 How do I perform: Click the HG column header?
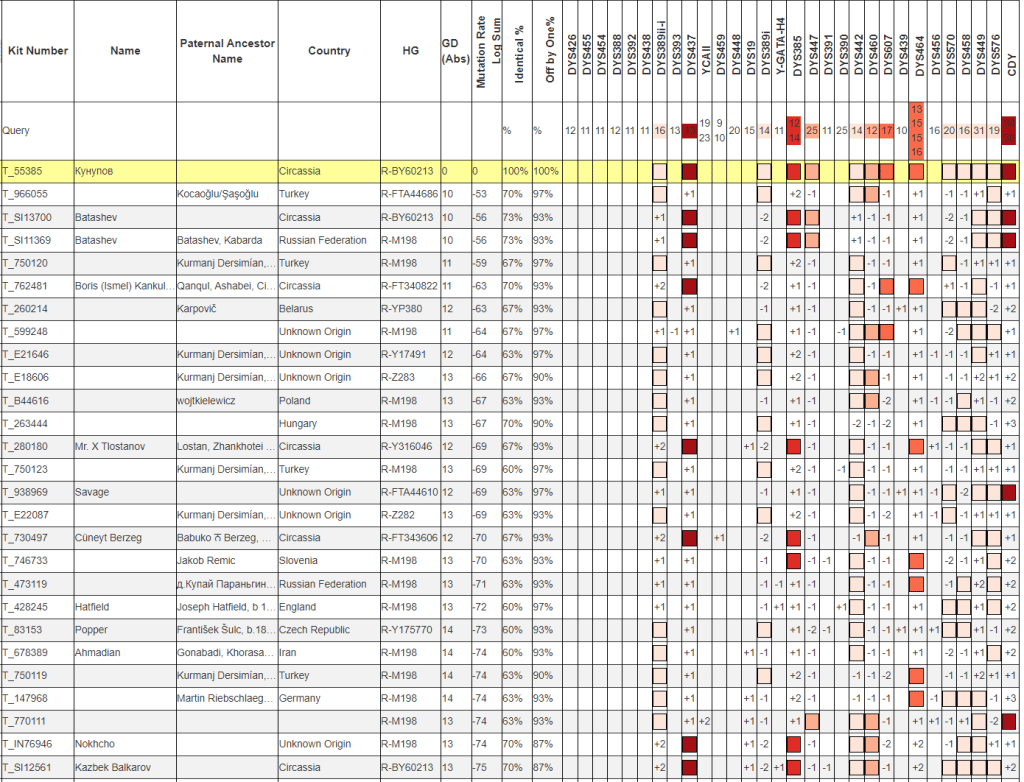click(x=410, y=51)
